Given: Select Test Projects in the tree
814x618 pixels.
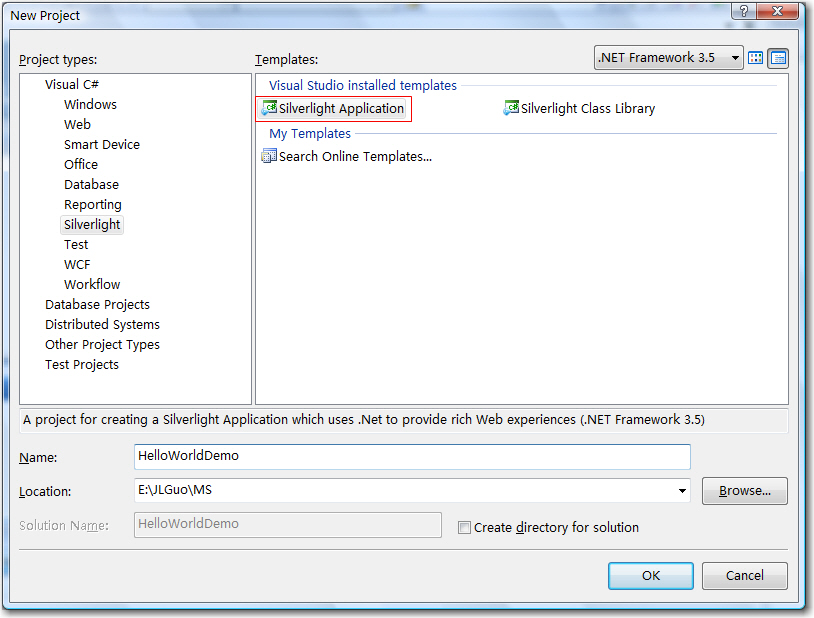Looking at the screenshot, I should (x=82, y=365).
